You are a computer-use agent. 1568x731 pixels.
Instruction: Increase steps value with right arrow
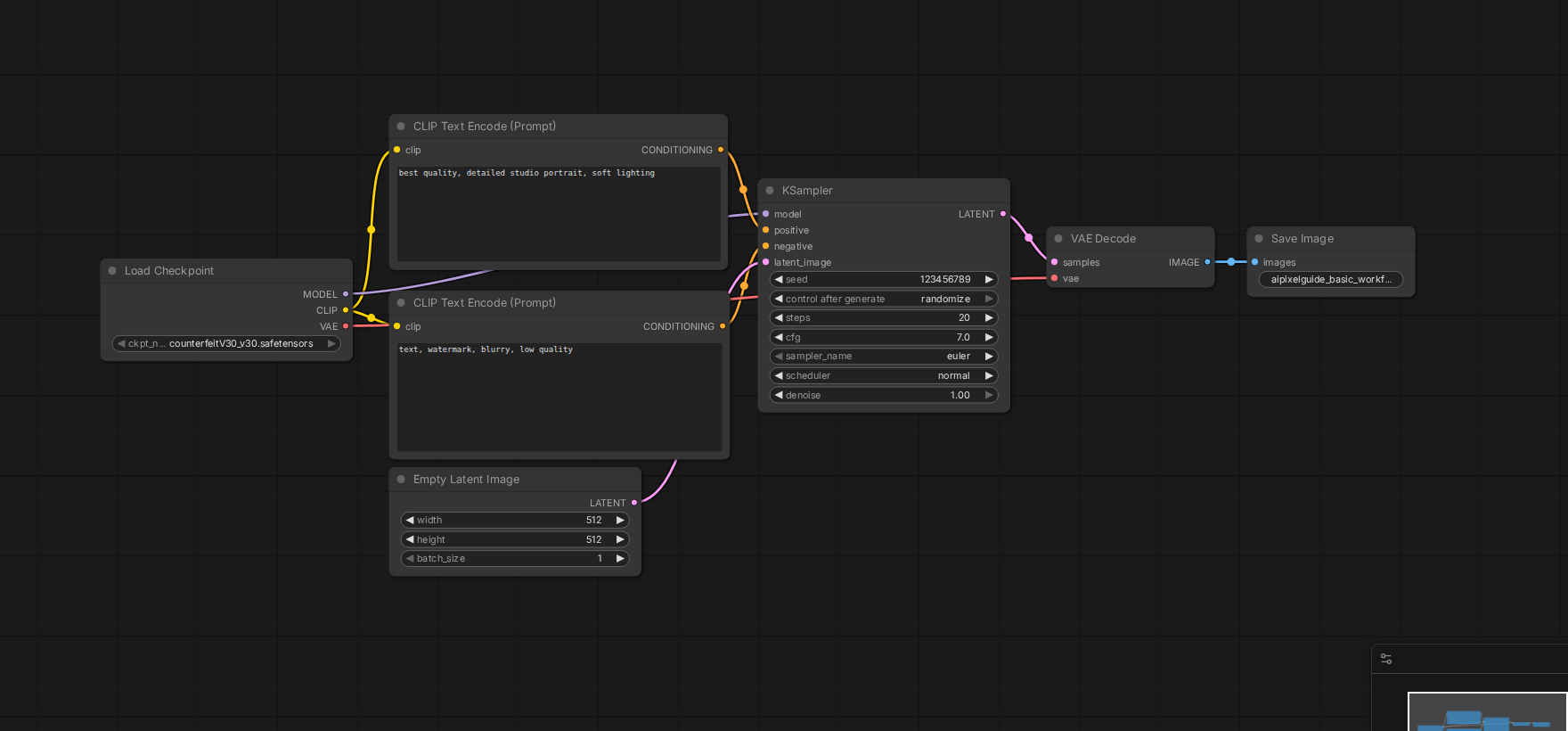[x=988, y=317]
